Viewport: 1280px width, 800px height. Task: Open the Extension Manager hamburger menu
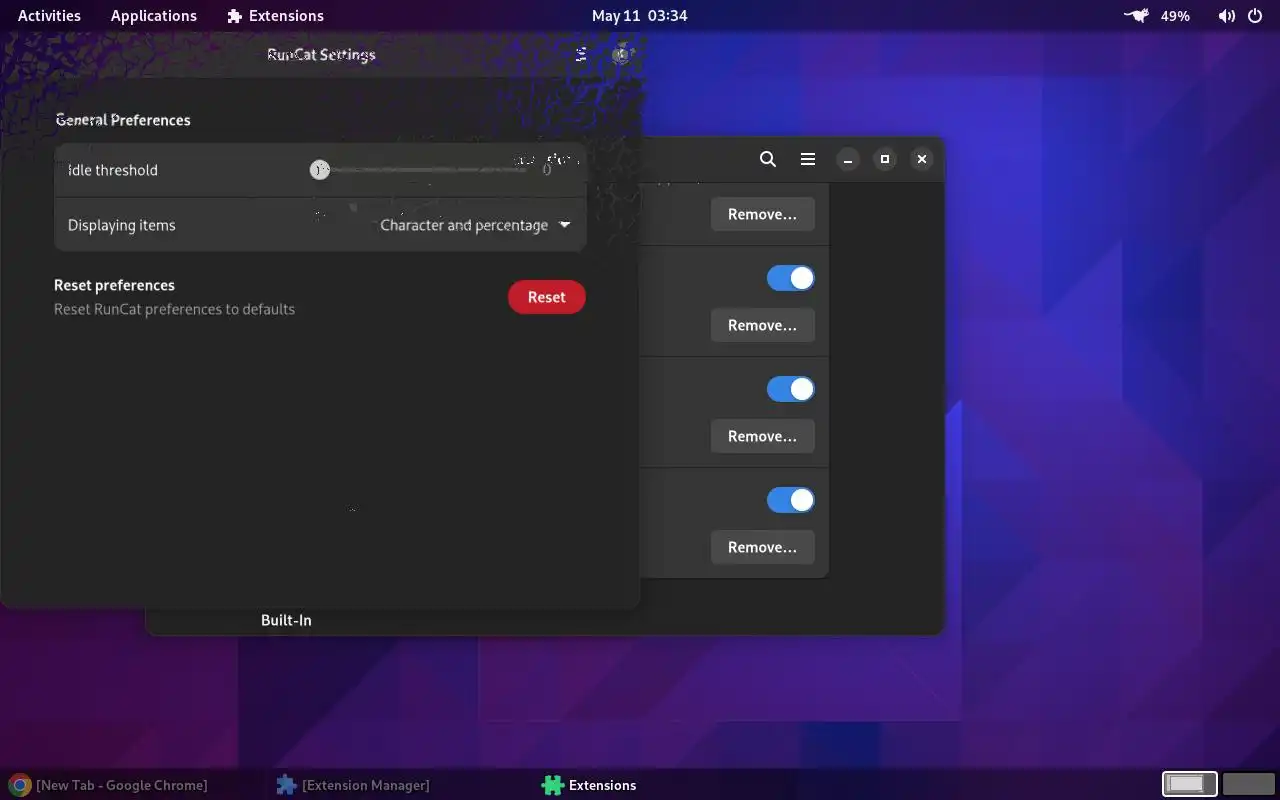(808, 159)
